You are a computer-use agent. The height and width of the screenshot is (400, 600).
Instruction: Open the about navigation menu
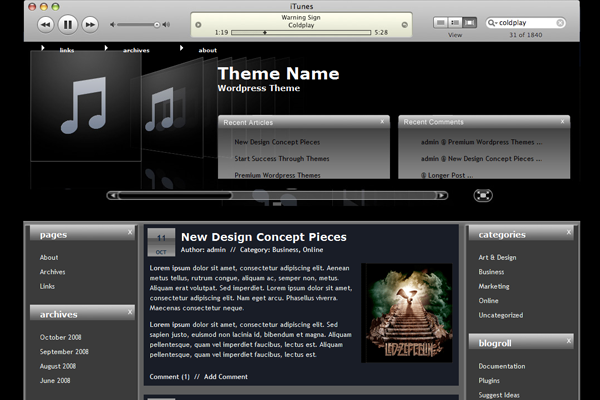(x=207, y=50)
